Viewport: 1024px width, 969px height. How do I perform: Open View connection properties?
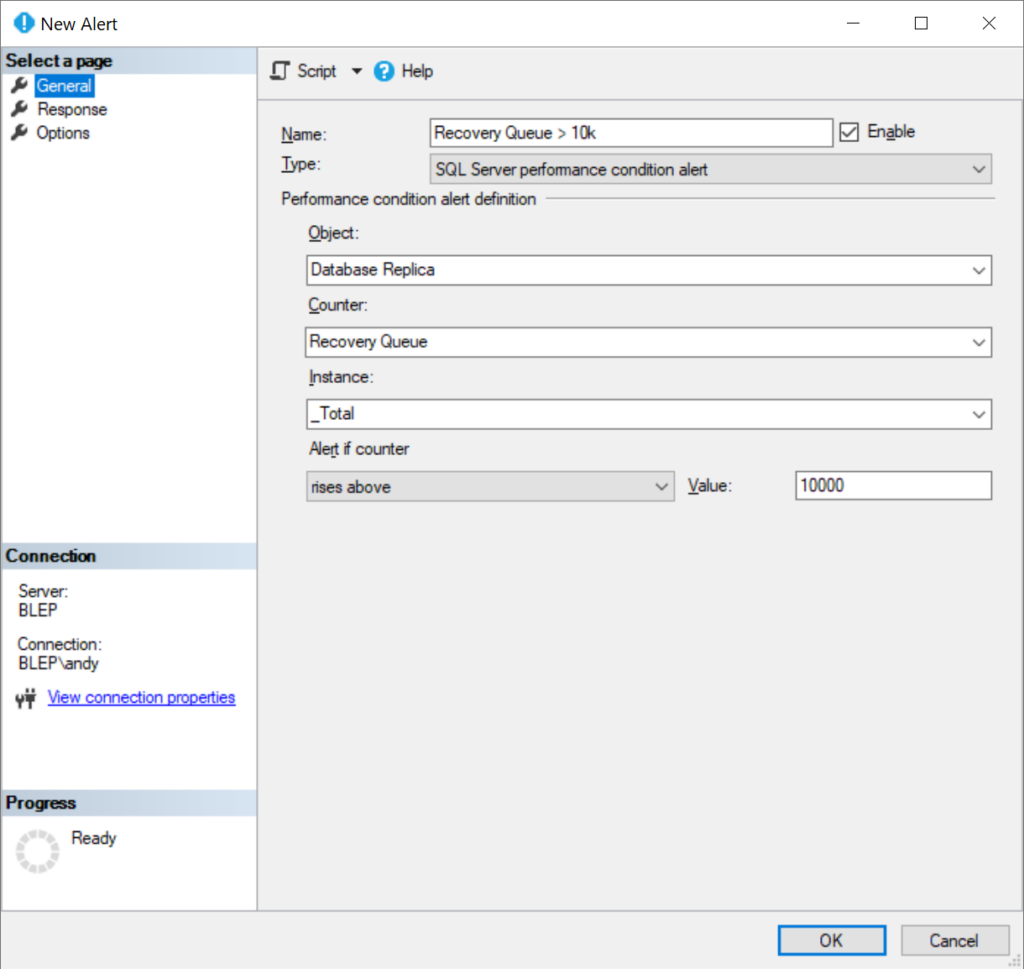[x=141, y=697]
